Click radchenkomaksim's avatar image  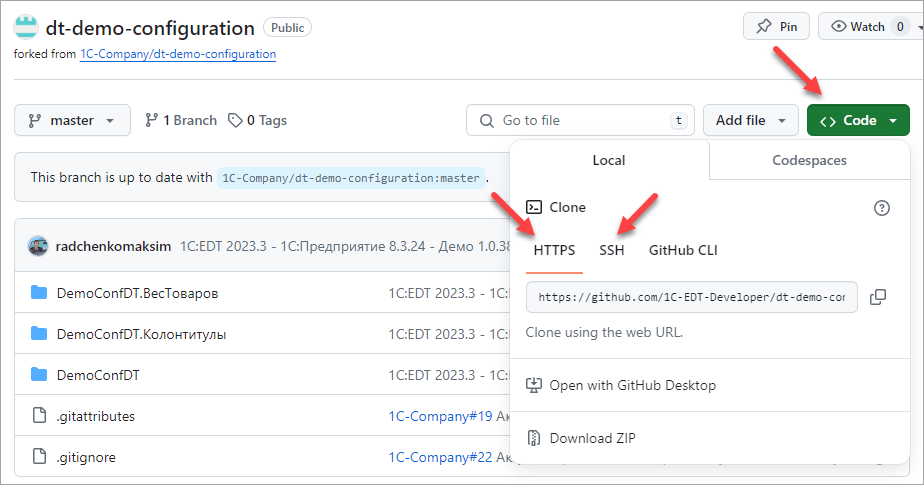[38, 245]
